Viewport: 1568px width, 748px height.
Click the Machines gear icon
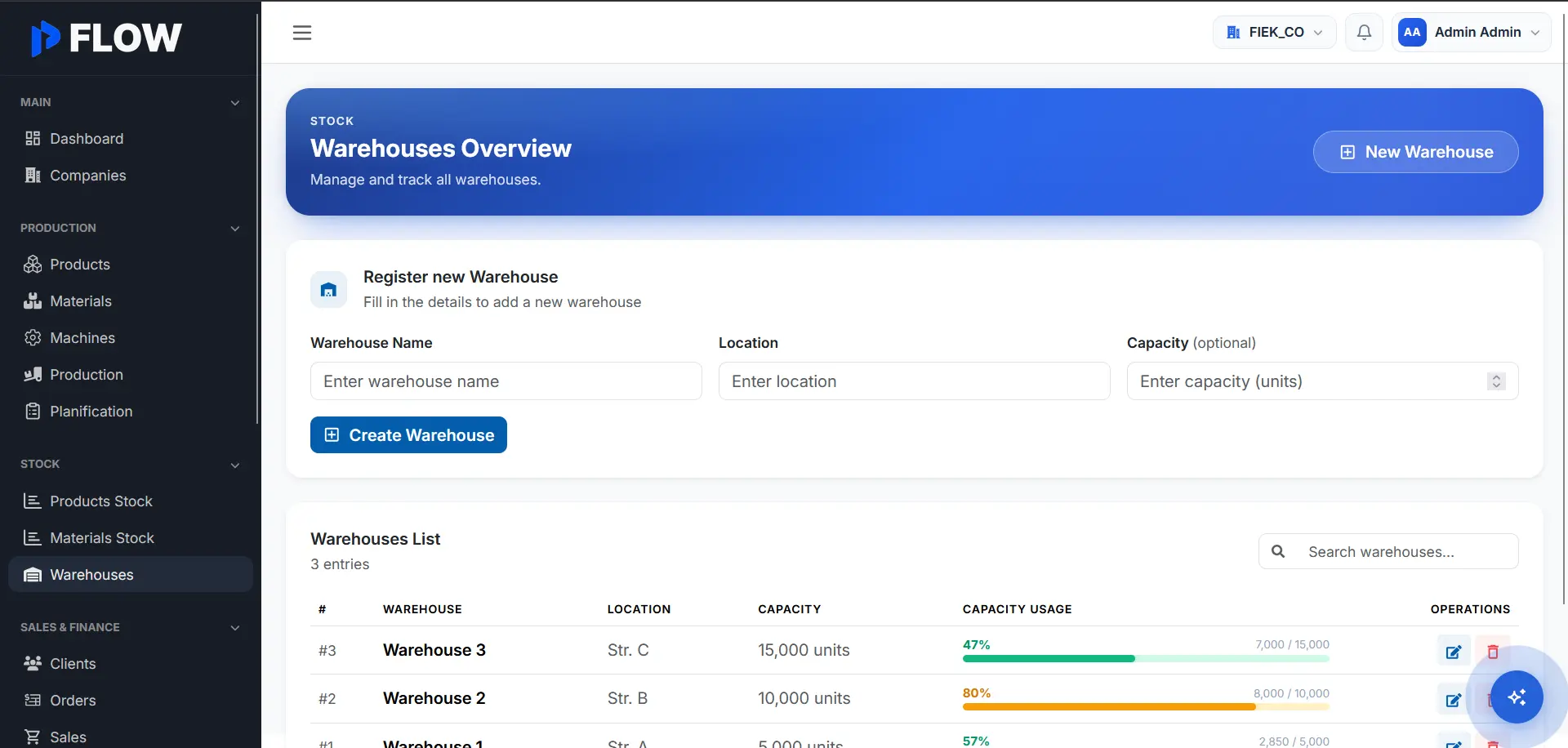tap(33, 338)
